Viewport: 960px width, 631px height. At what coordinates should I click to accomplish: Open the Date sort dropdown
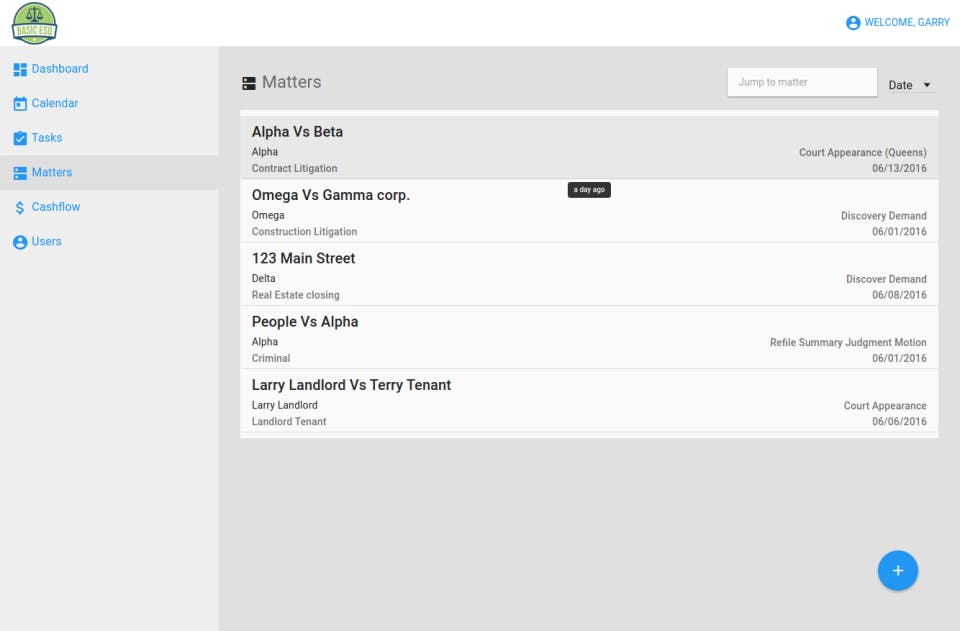tap(910, 85)
